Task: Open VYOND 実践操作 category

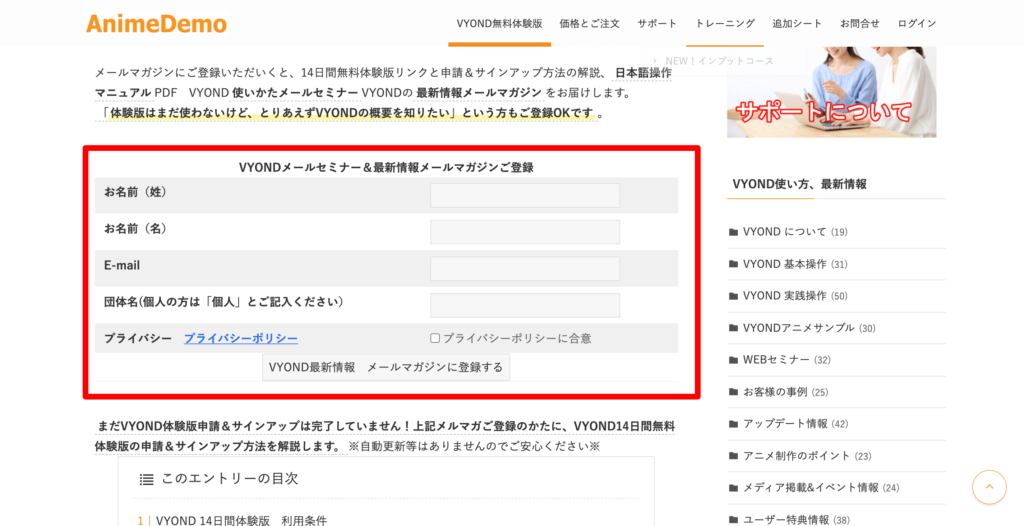Action: pos(785,296)
